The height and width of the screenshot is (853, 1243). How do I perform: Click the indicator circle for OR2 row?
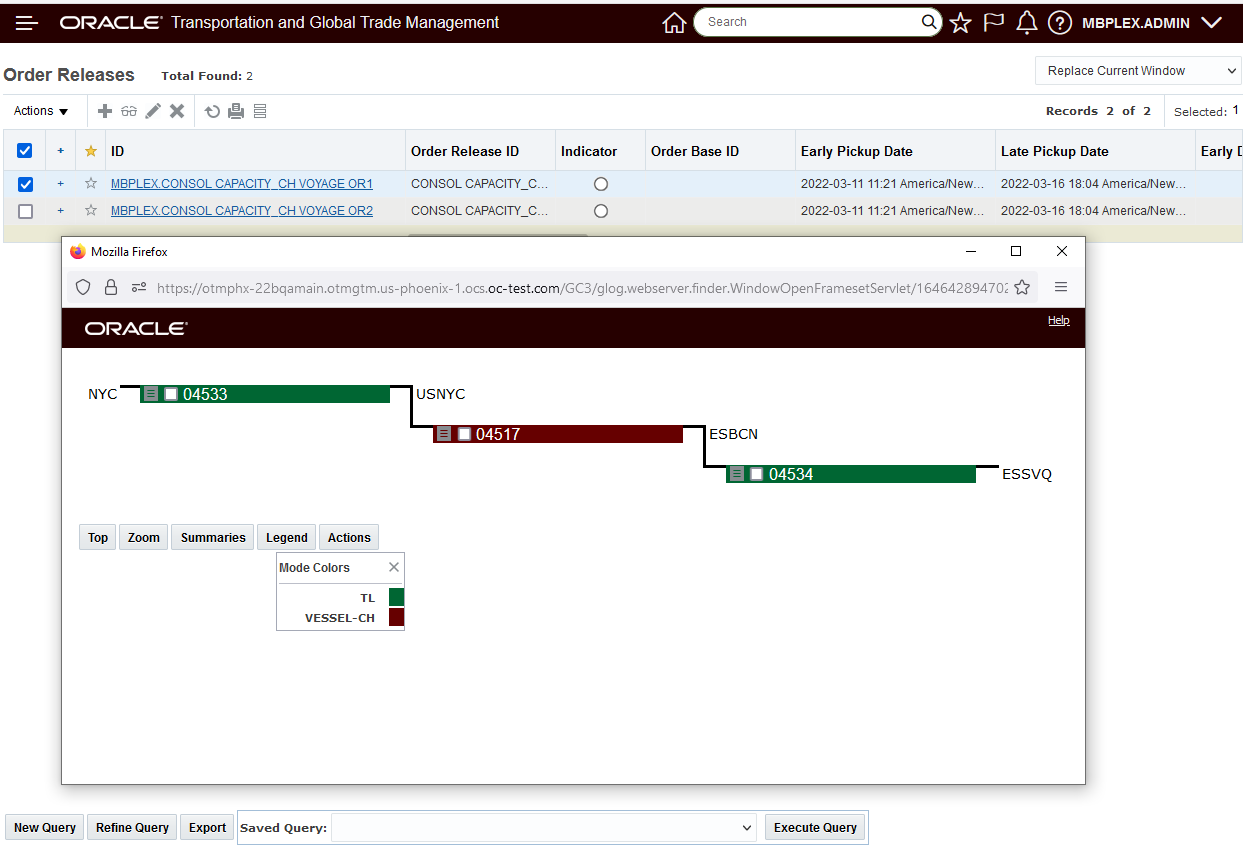601,211
